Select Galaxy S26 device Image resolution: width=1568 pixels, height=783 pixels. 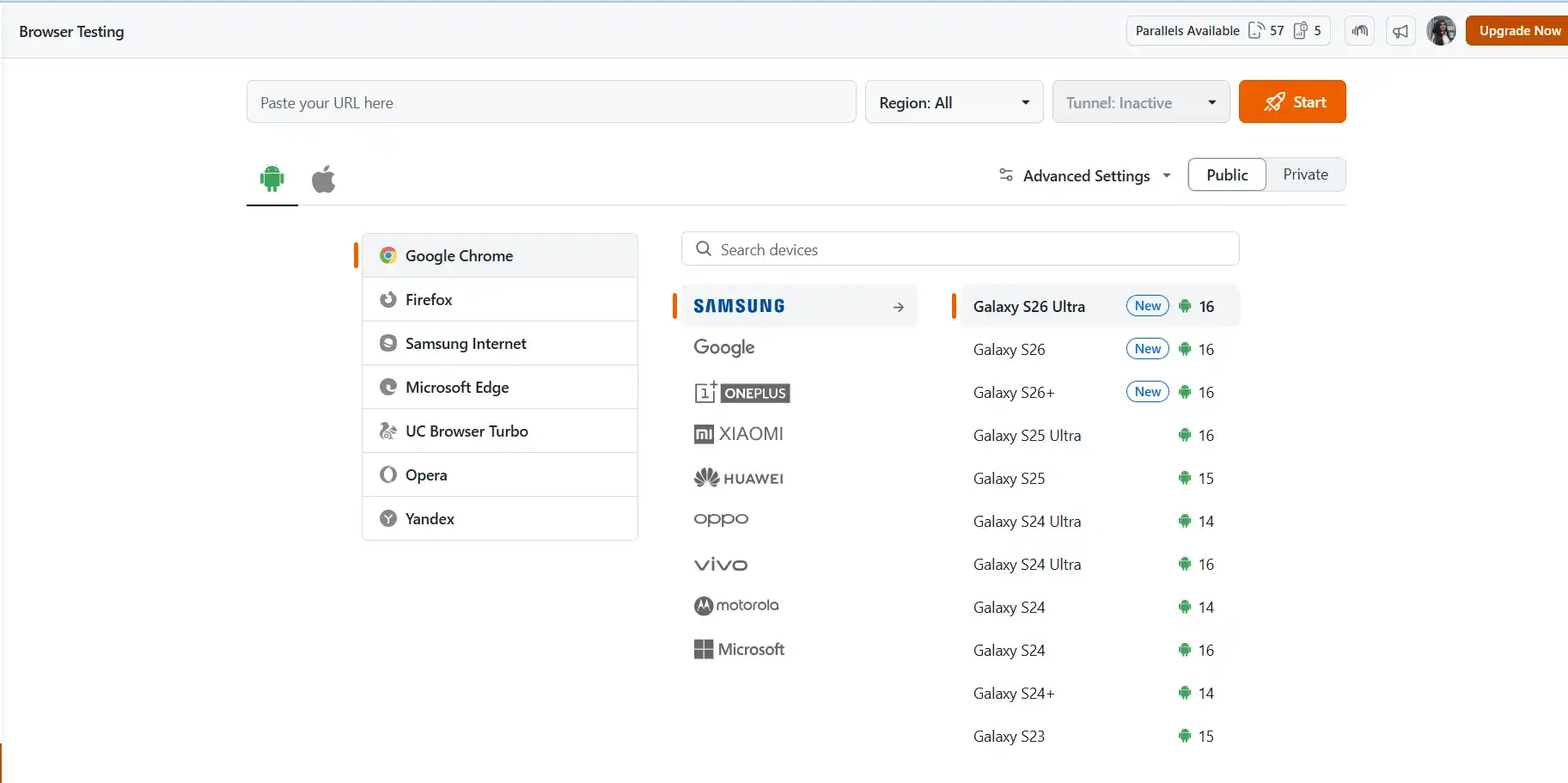tap(1100, 349)
